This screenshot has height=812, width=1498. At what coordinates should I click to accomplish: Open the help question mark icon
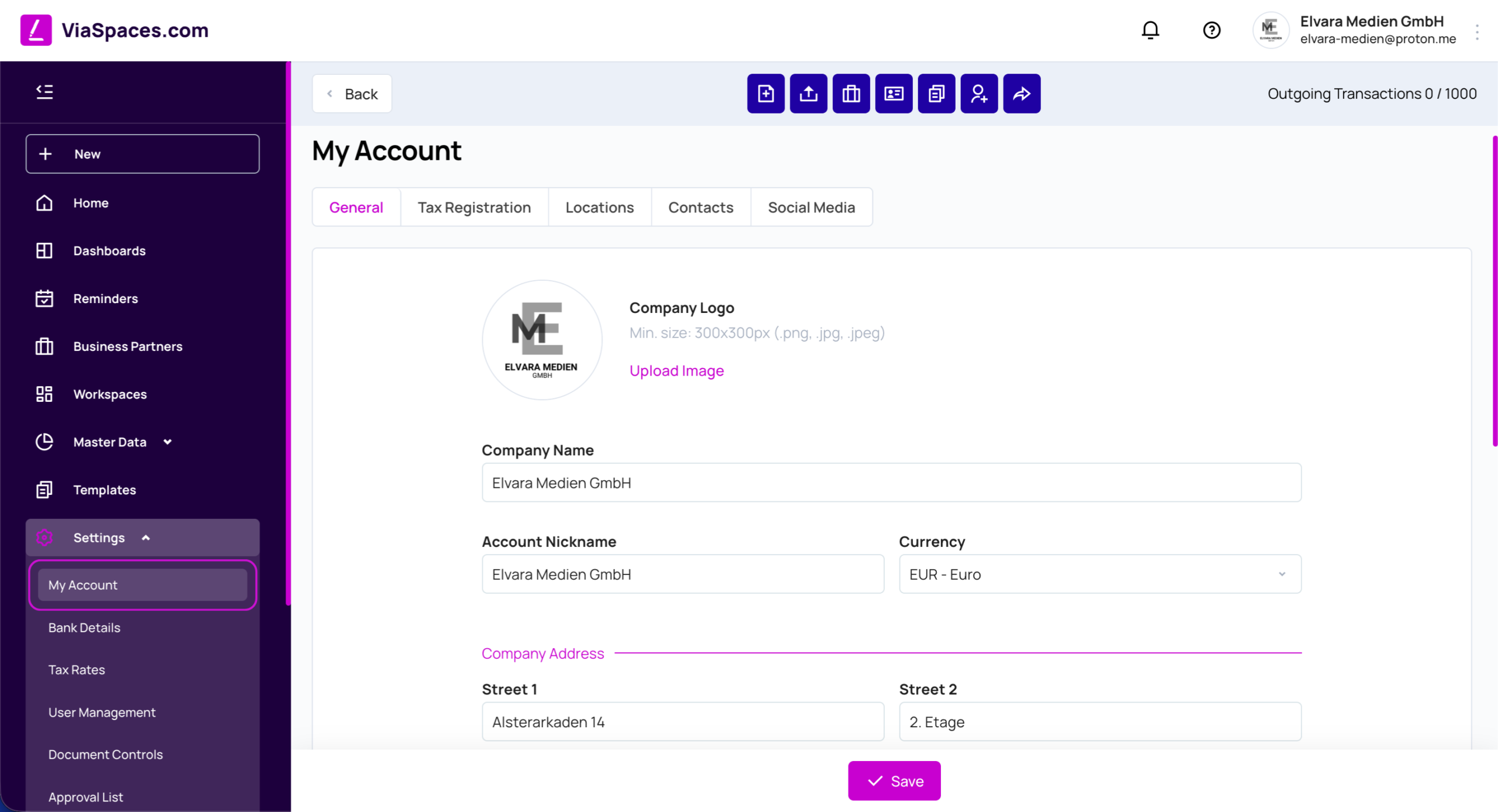pyautogui.click(x=1211, y=30)
